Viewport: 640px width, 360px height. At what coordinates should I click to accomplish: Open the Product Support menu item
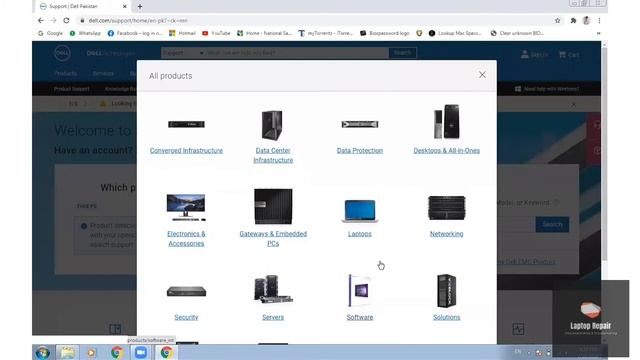[x=71, y=89]
